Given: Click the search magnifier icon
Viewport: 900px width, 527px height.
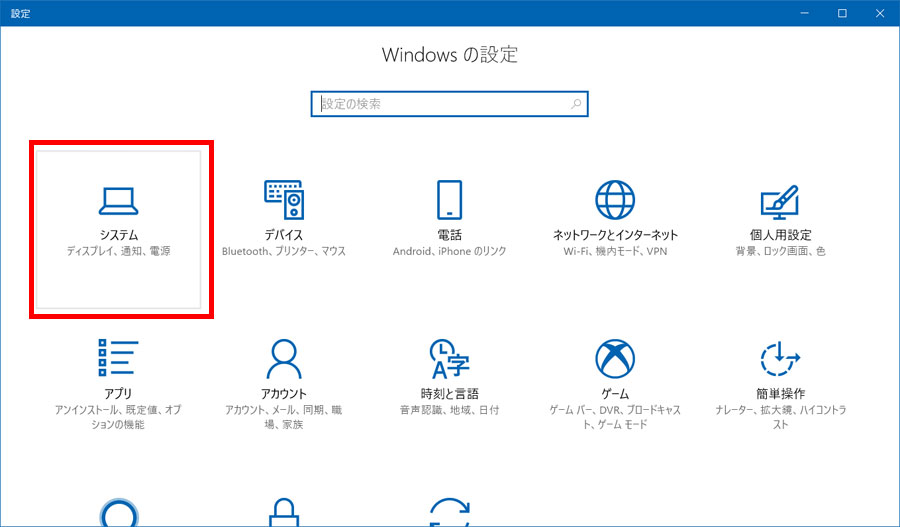Looking at the screenshot, I should pyautogui.click(x=576, y=104).
